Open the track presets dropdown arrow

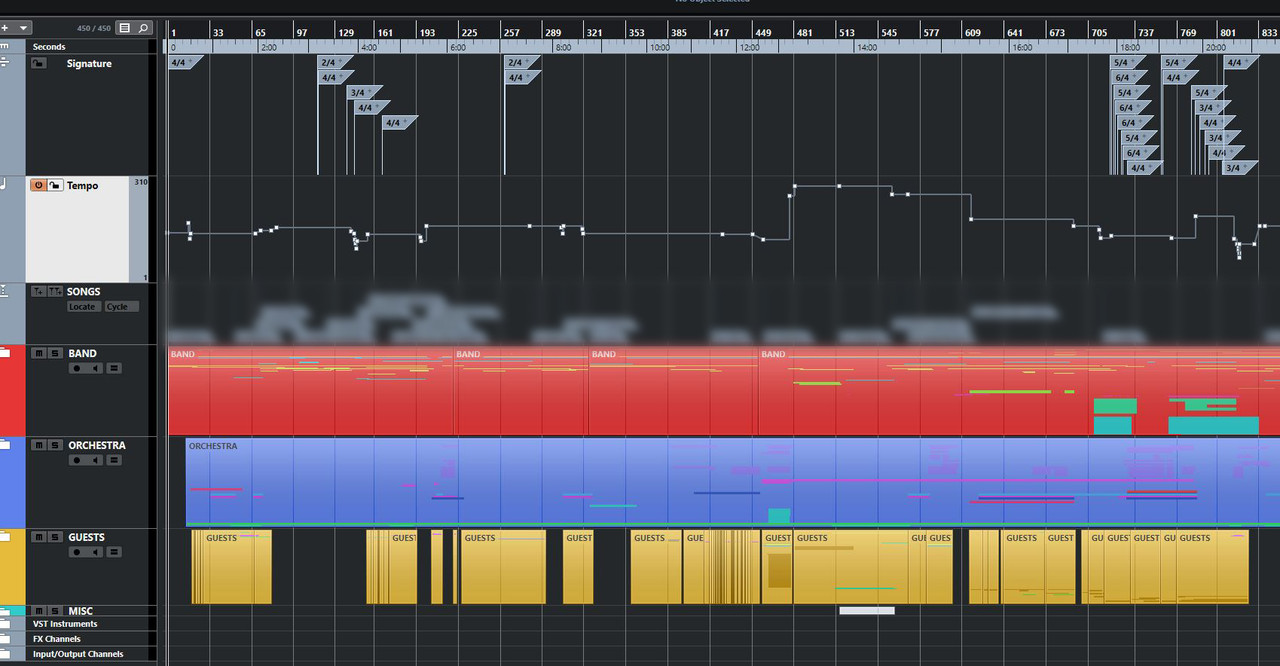24,28
